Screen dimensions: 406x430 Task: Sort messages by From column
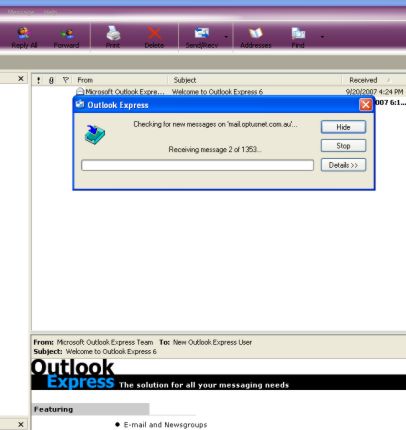(120, 80)
